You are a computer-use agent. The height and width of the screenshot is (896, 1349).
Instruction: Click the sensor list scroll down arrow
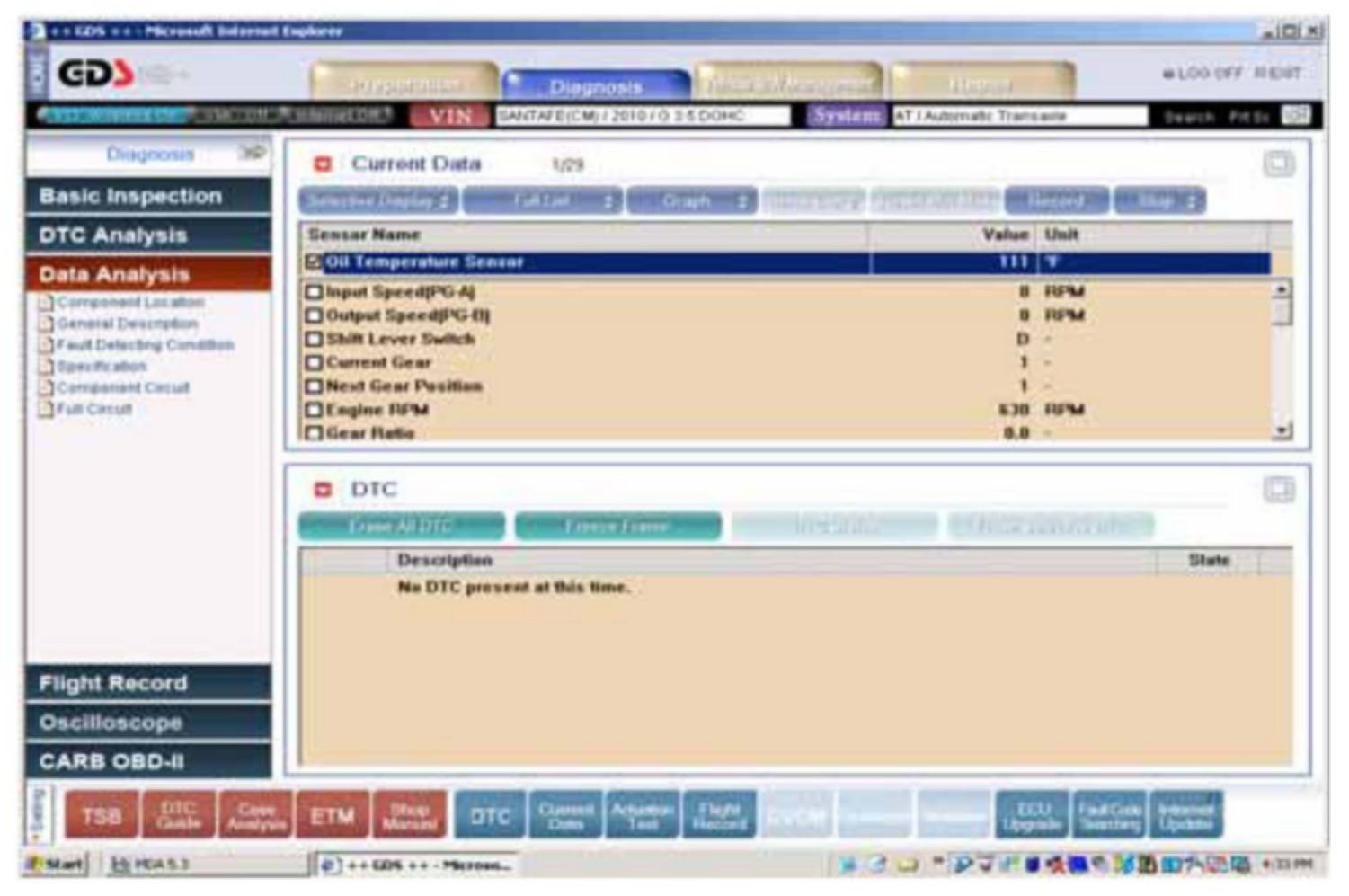click(x=1282, y=431)
